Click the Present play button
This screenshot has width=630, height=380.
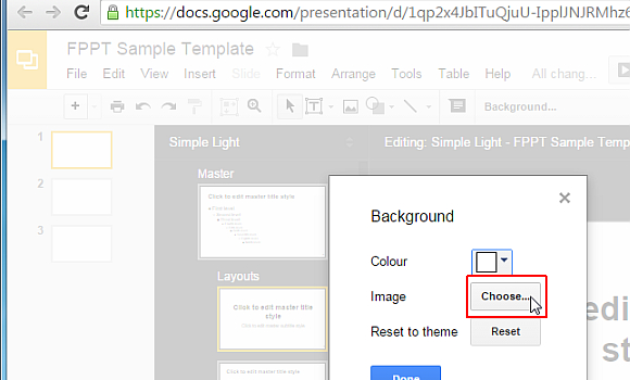(x=620, y=70)
